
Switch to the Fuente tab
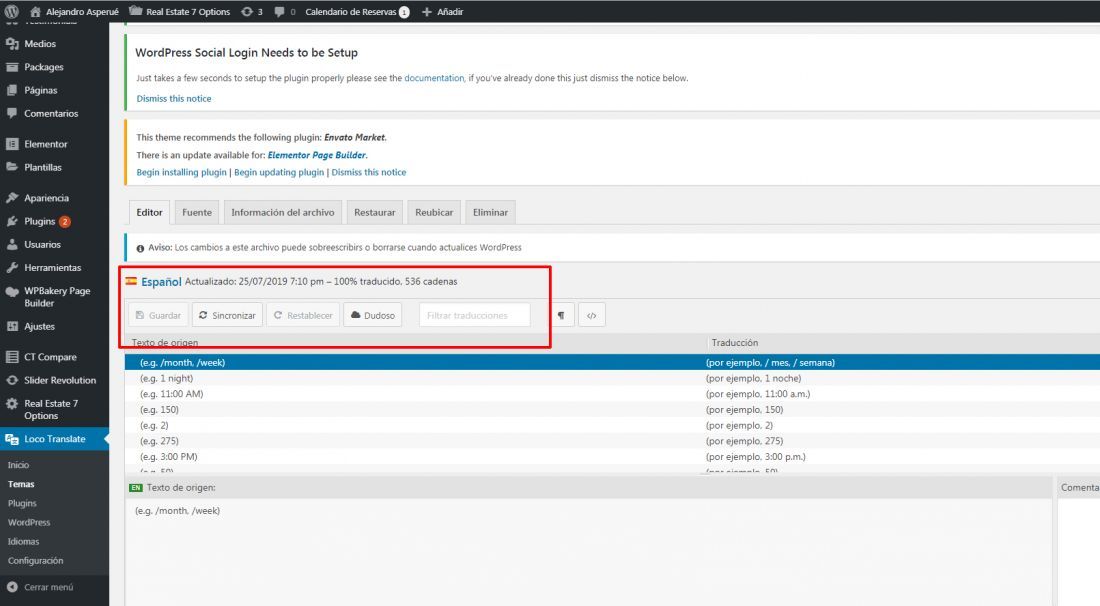(196, 213)
